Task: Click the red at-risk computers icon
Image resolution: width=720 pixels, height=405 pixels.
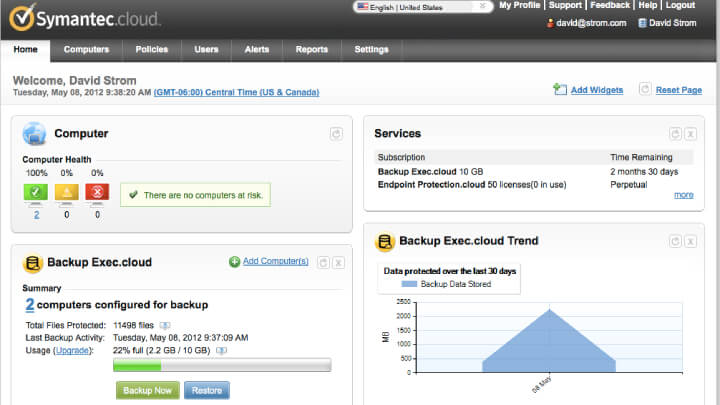Action: 97,194
